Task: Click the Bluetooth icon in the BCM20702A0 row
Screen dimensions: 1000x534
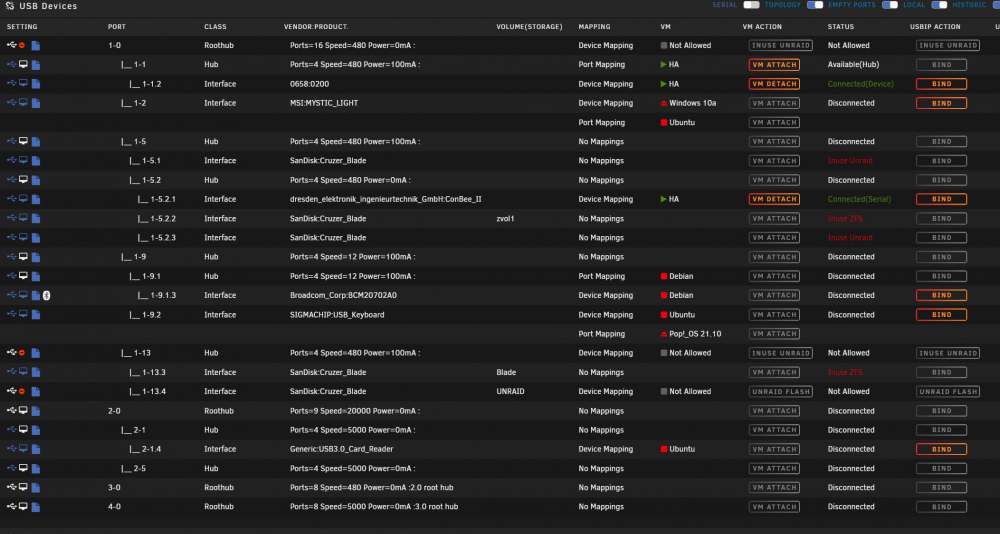Action: tap(47, 295)
